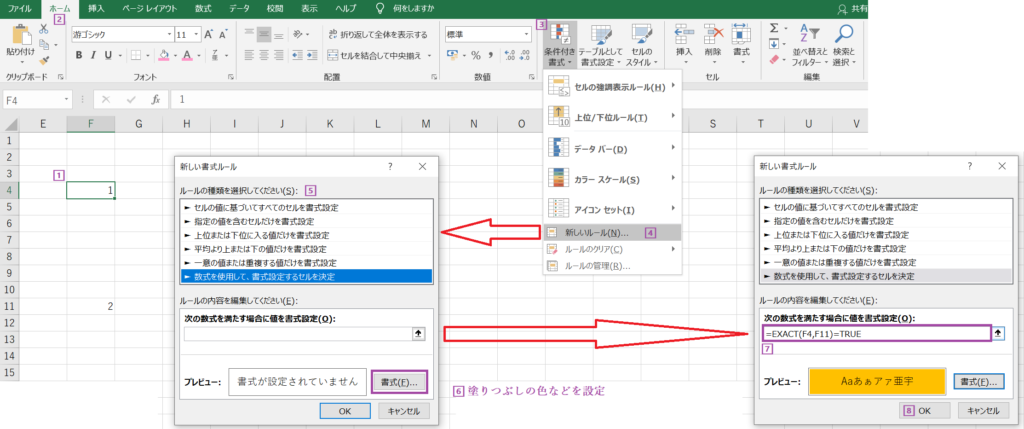Open テーブルとして書式設定 format as table
Viewport: 1024px width, 429px height.
(x=601, y=45)
